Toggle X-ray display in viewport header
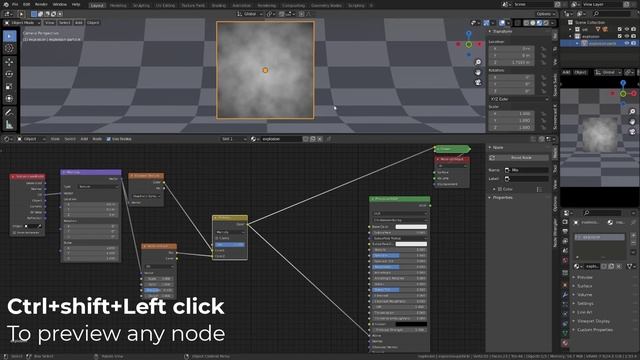The width and height of the screenshot is (640, 360). click(x=518, y=23)
